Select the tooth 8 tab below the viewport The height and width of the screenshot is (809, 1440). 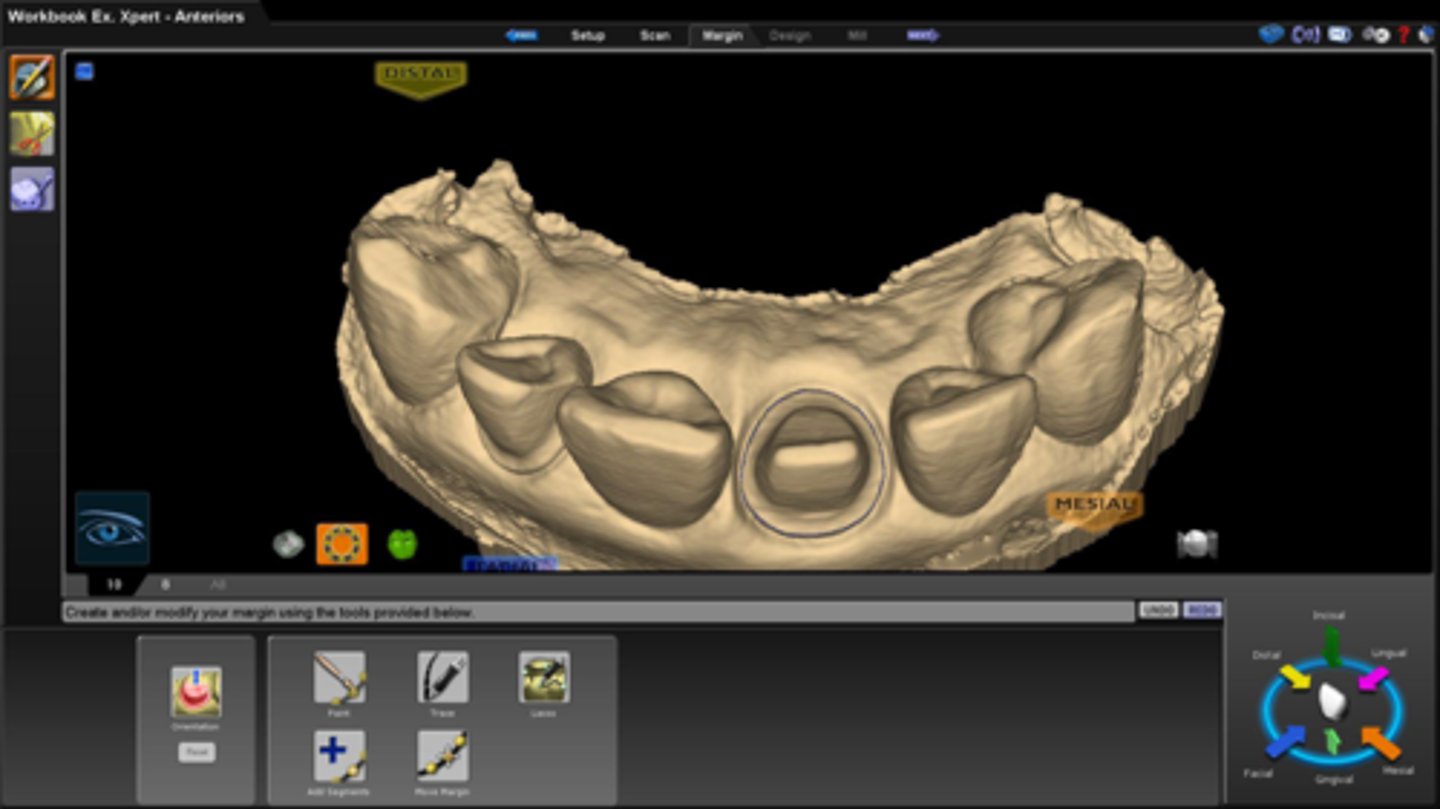coord(166,584)
